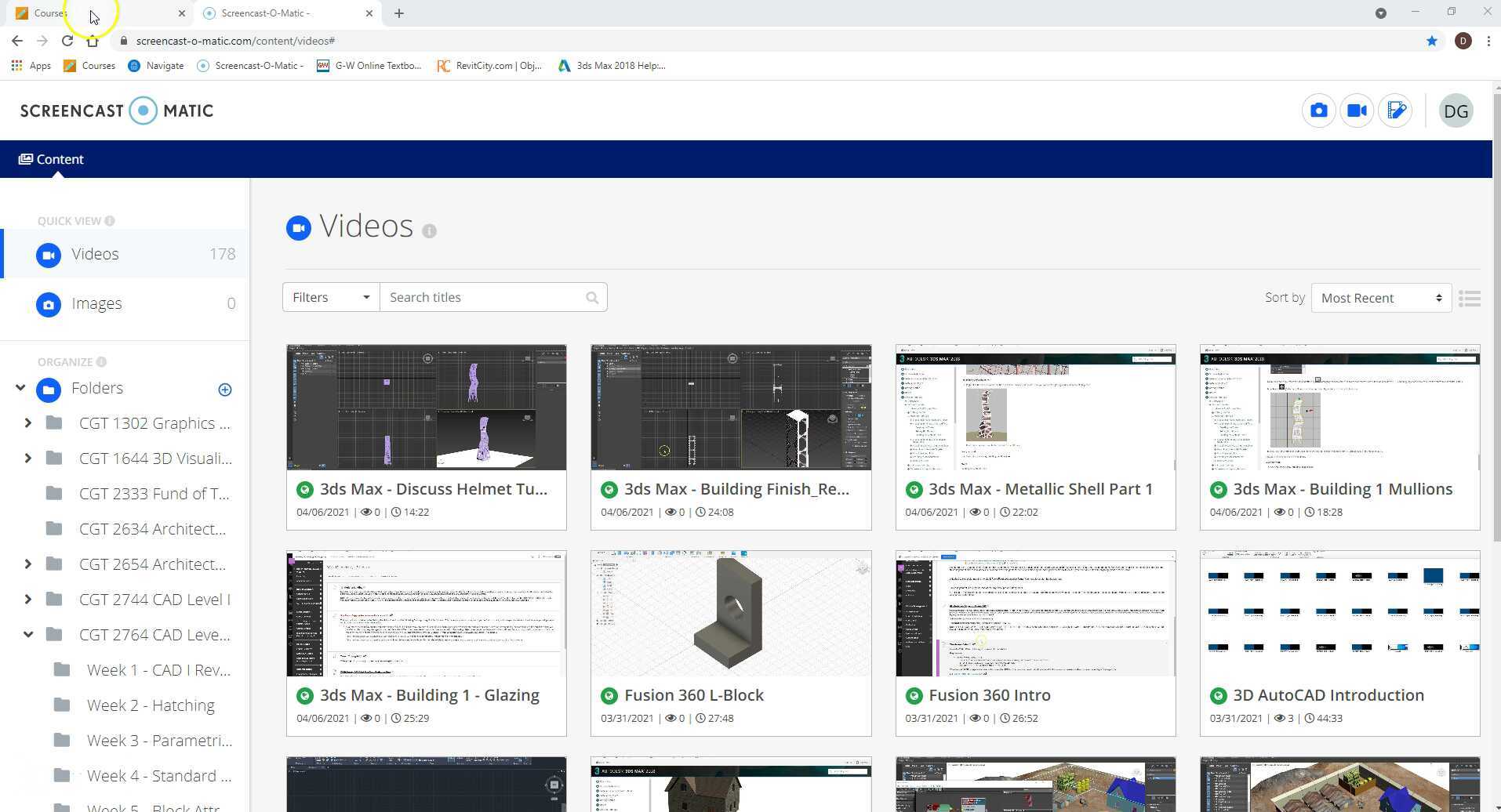Expand the CGT 1302 Graphics folder
The height and width of the screenshot is (812, 1501).
coord(28,422)
